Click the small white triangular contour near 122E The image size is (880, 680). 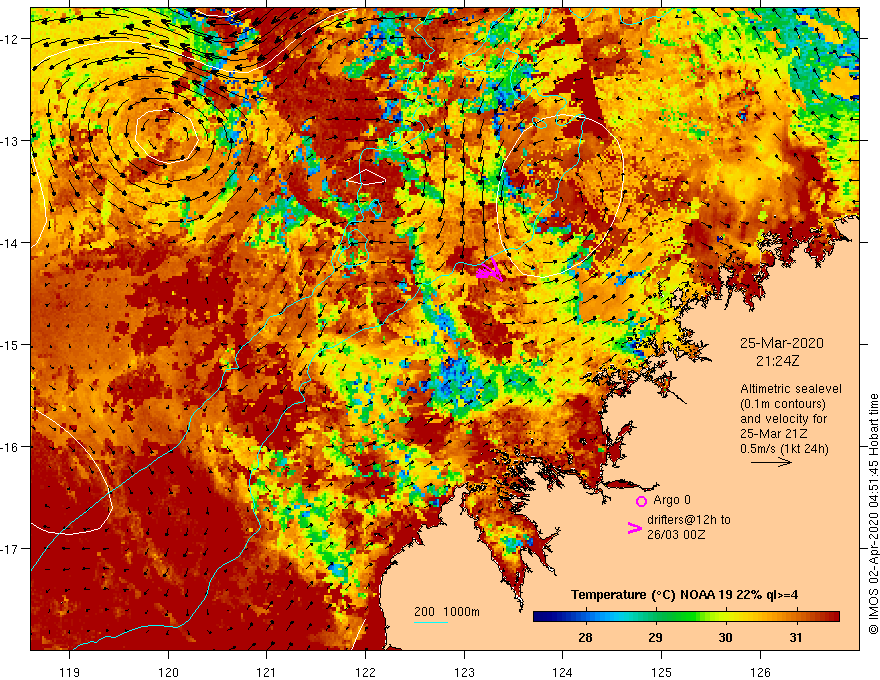tap(366, 177)
